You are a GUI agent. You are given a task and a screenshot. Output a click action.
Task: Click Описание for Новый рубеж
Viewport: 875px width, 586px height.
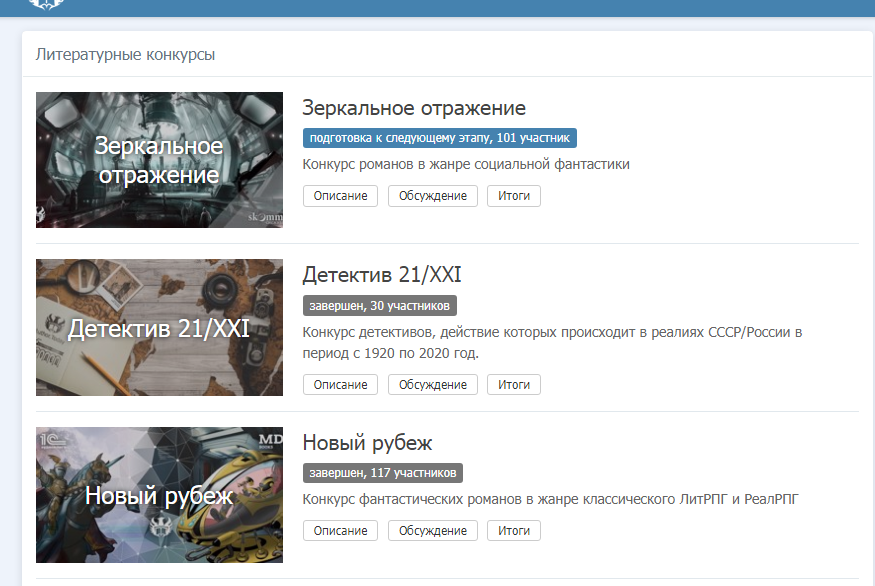pyautogui.click(x=340, y=531)
